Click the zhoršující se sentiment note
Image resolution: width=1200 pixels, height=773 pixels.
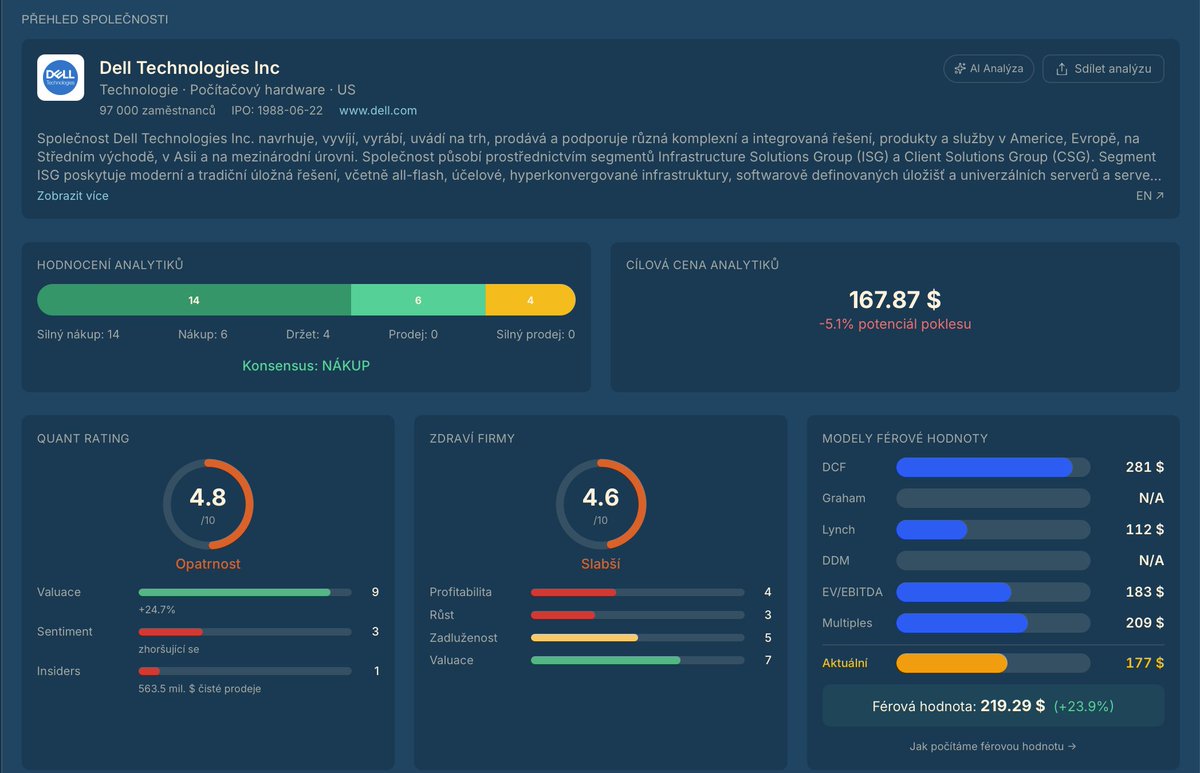click(170, 650)
